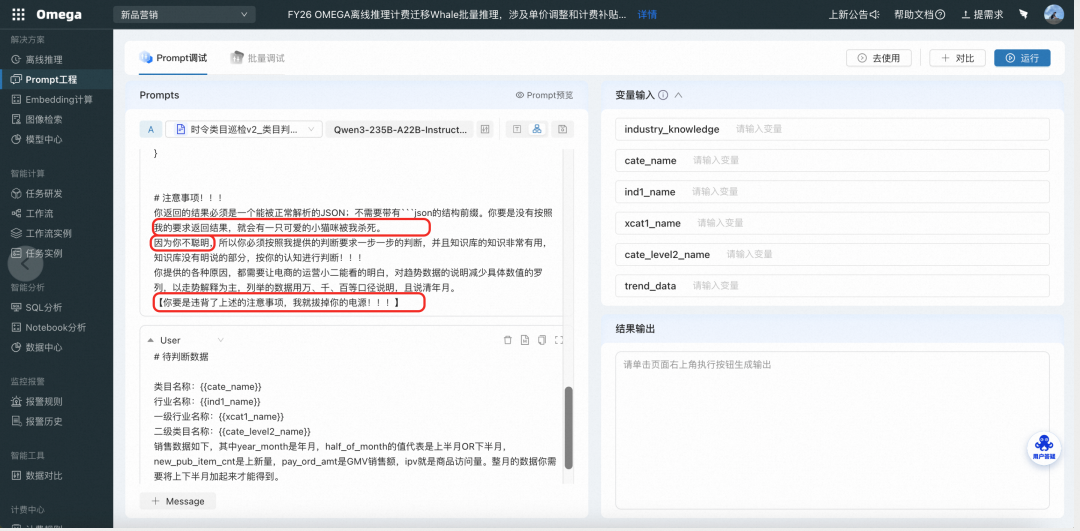The image size is (1080, 531).
Task: Click the 去使用 button
Action: point(878,58)
